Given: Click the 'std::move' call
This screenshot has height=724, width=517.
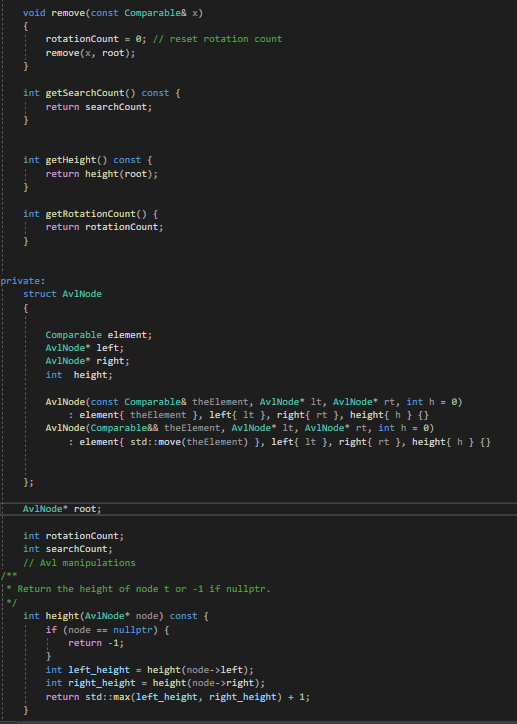Looking at the screenshot, I should click(156, 442).
